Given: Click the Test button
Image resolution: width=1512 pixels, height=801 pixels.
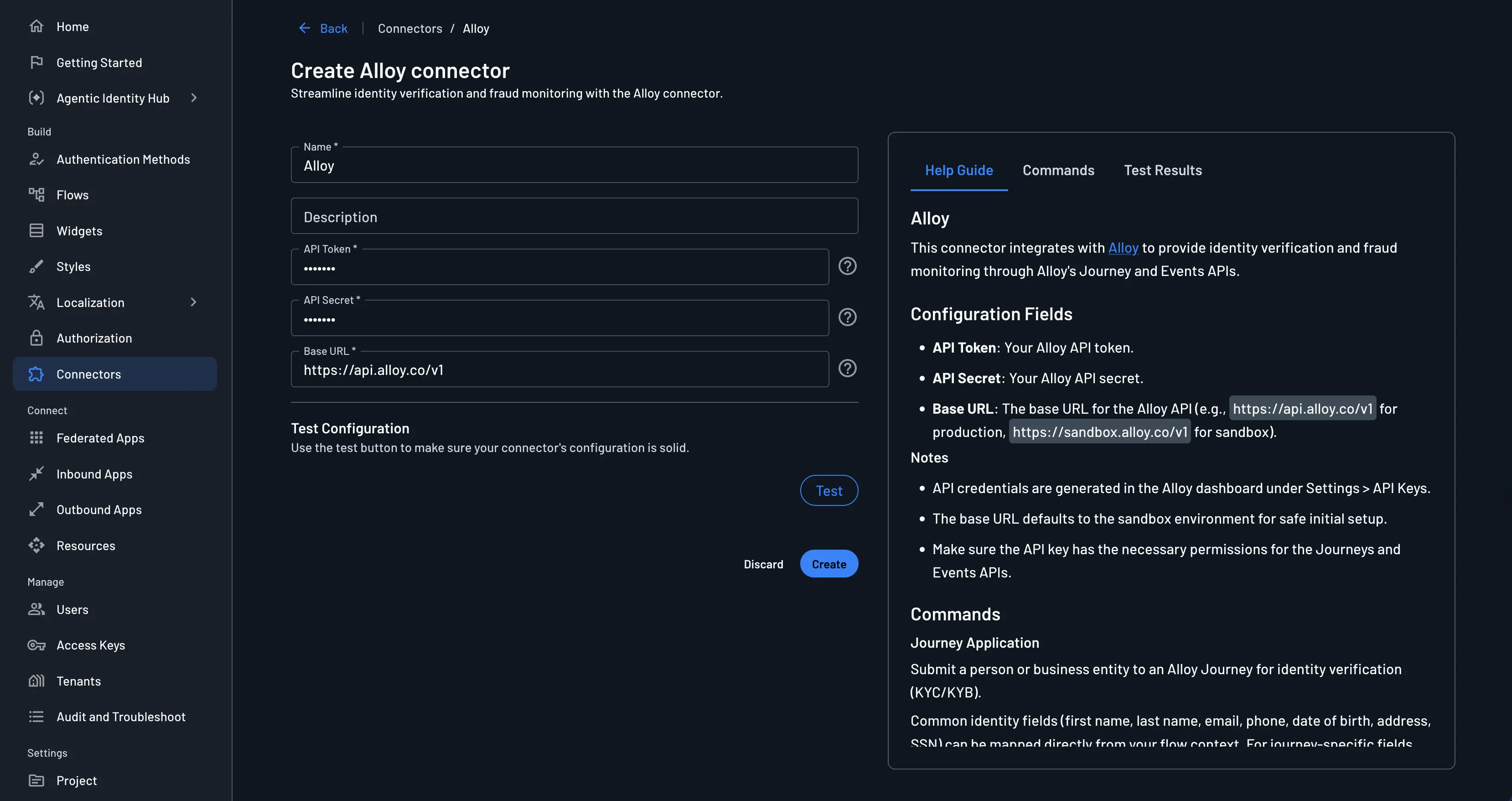Looking at the screenshot, I should point(829,490).
